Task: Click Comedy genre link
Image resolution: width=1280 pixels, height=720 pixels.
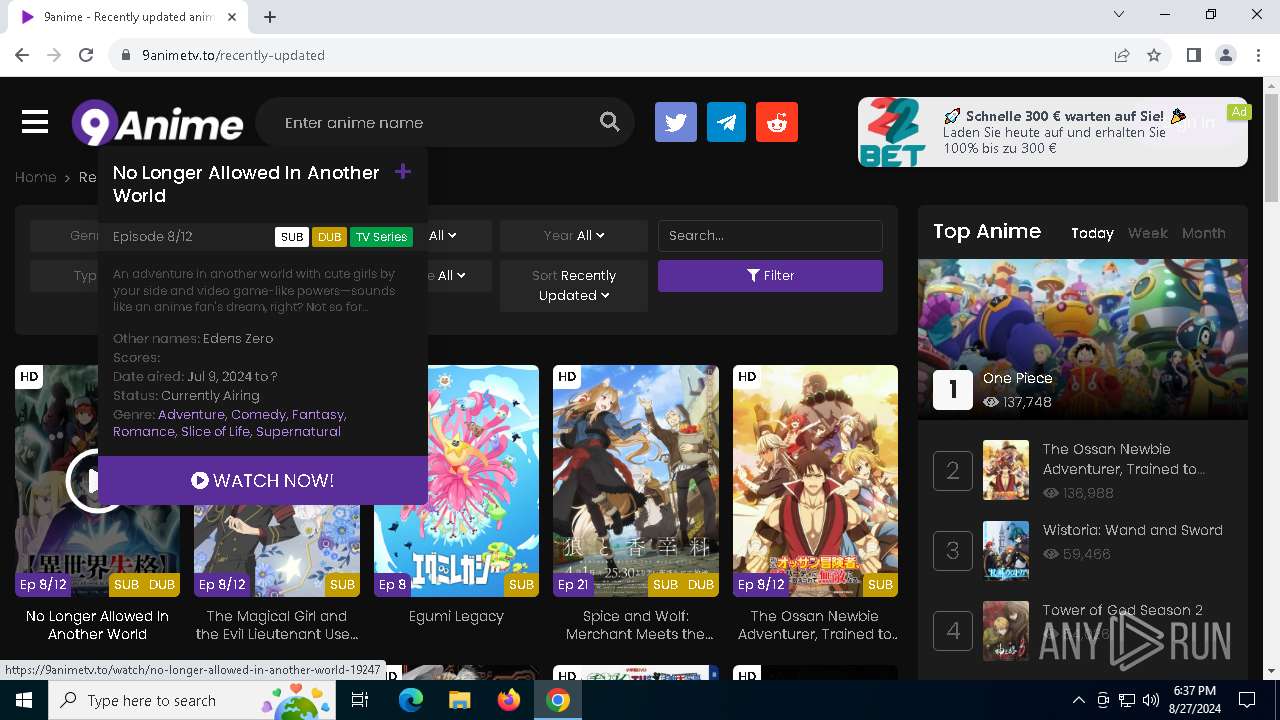Action: coord(259,414)
